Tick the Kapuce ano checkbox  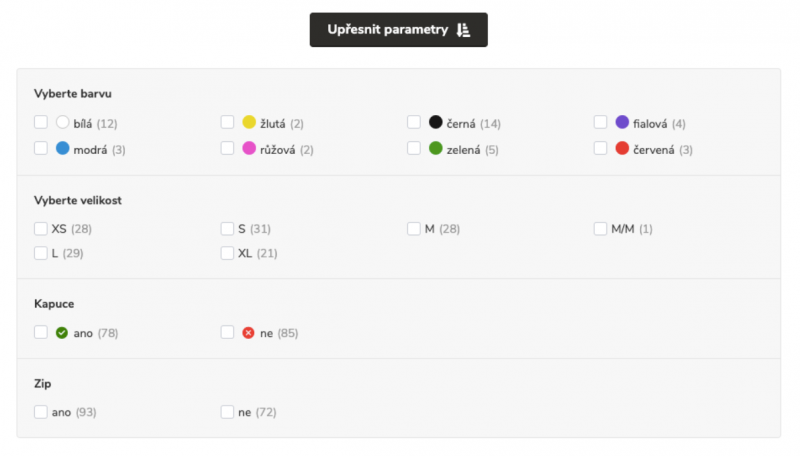click(41, 333)
